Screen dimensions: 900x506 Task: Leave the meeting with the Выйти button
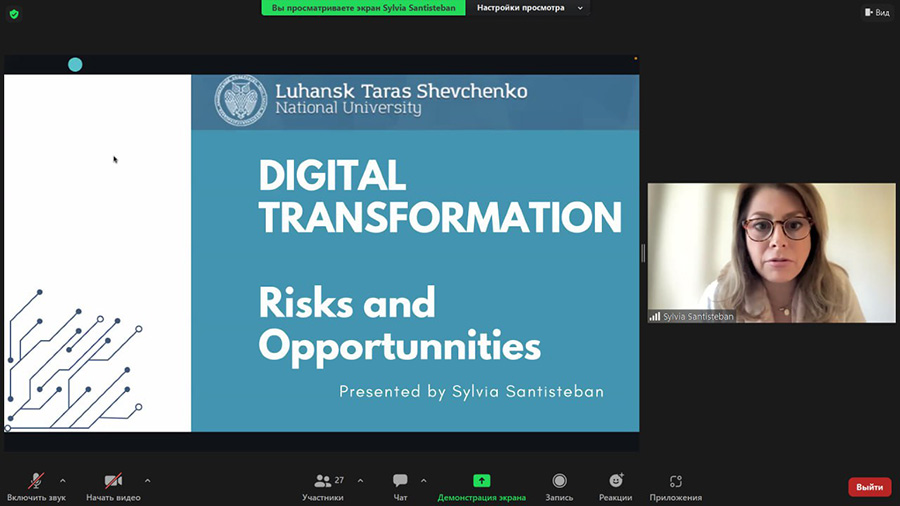coord(870,487)
